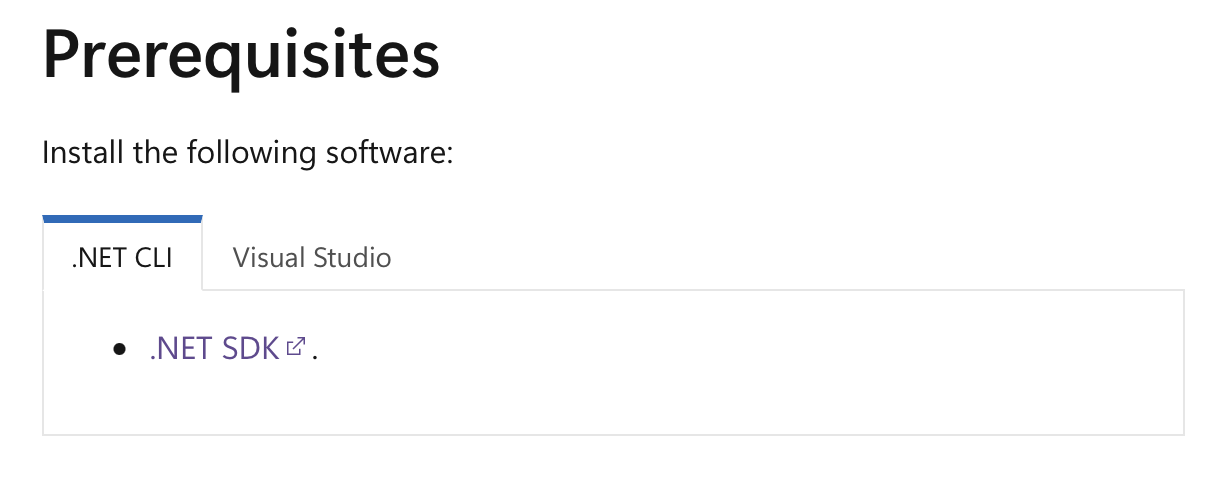The height and width of the screenshot is (478, 1226).
Task: Switch to the Visual Studio tab
Action: click(x=311, y=257)
